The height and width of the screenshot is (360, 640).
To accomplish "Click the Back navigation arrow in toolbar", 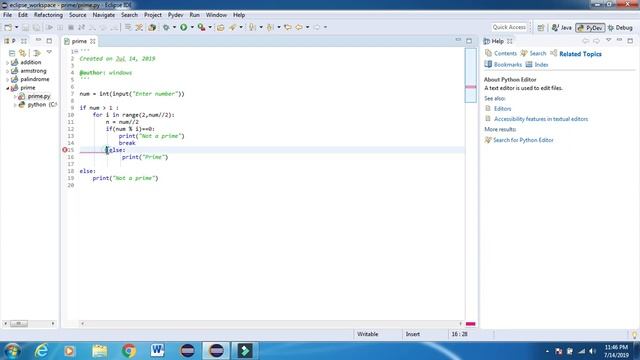I will click(299, 27).
